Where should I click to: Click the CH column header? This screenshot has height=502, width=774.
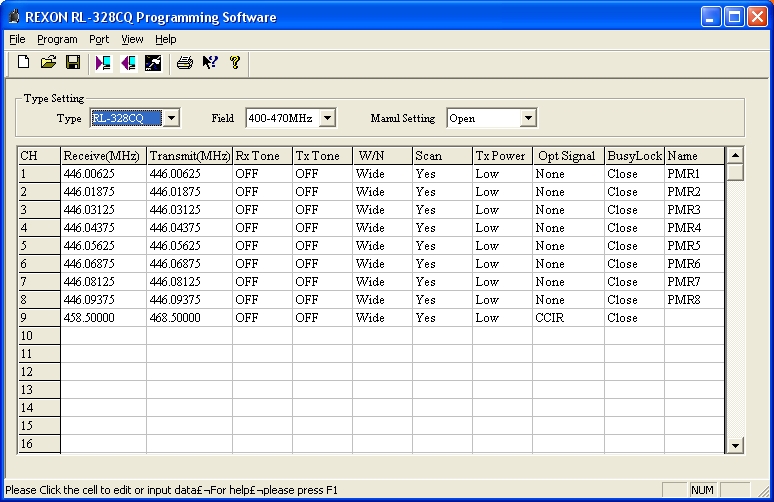click(39, 155)
